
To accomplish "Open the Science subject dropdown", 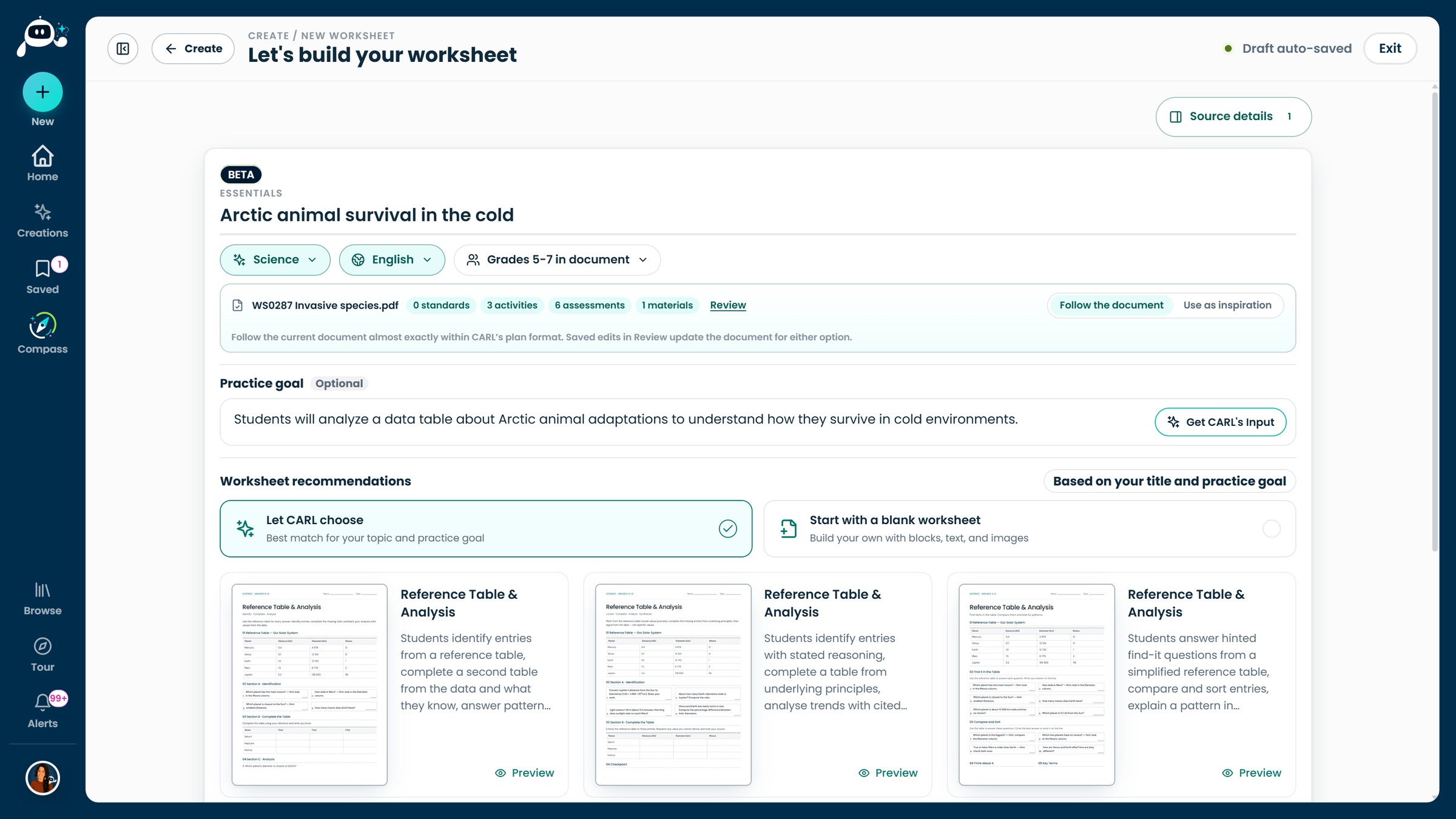I will click(x=275, y=260).
